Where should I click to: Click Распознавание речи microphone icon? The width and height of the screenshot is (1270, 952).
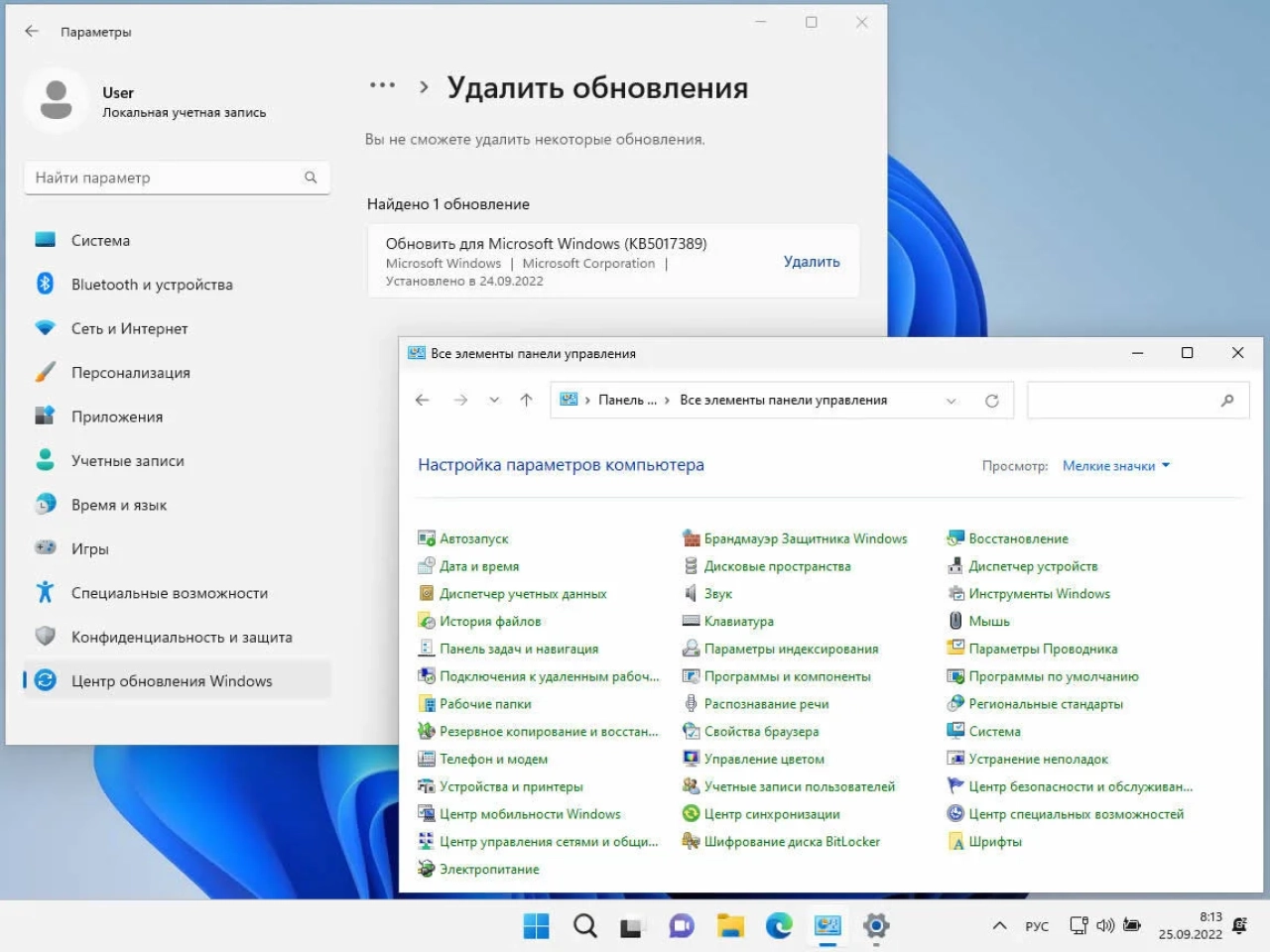click(x=691, y=704)
